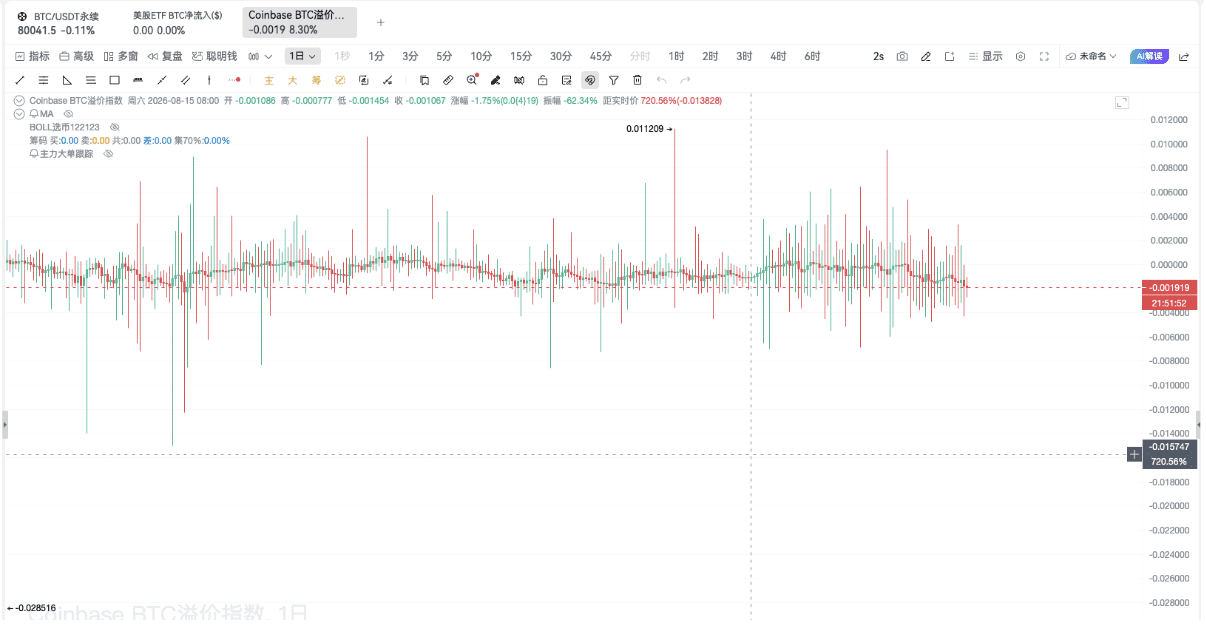The height and width of the screenshot is (628, 1206).
Task: Add a new tab with plus button
Action: pyautogui.click(x=380, y=22)
